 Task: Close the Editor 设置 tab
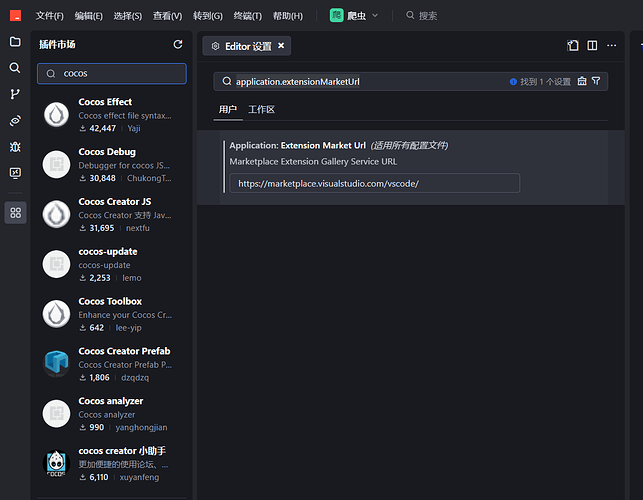(281, 46)
